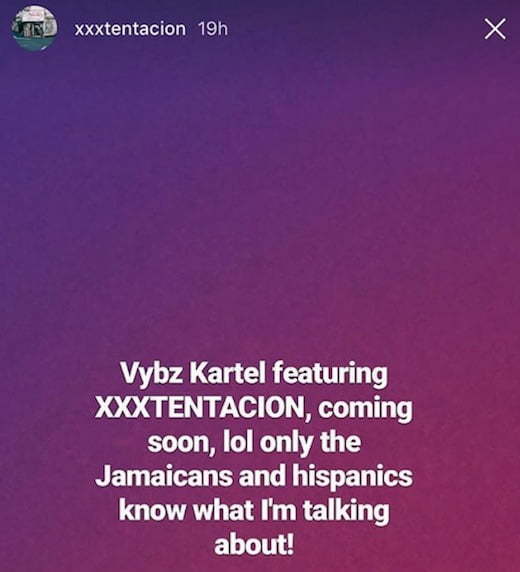This screenshot has height=572, width=520.
Task: Click the word "talking" in the caption
Action: click(346, 511)
